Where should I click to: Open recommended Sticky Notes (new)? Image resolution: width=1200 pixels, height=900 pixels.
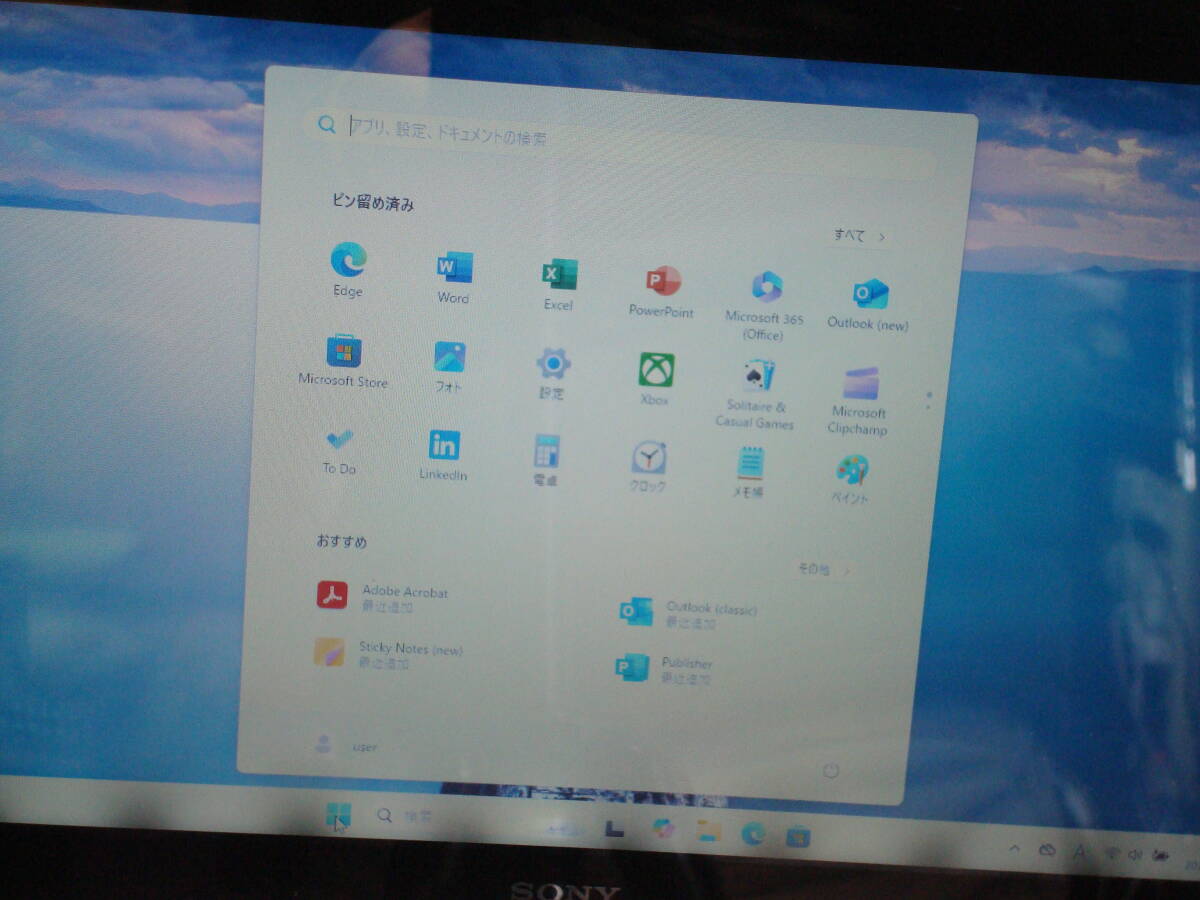coord(390,653)
